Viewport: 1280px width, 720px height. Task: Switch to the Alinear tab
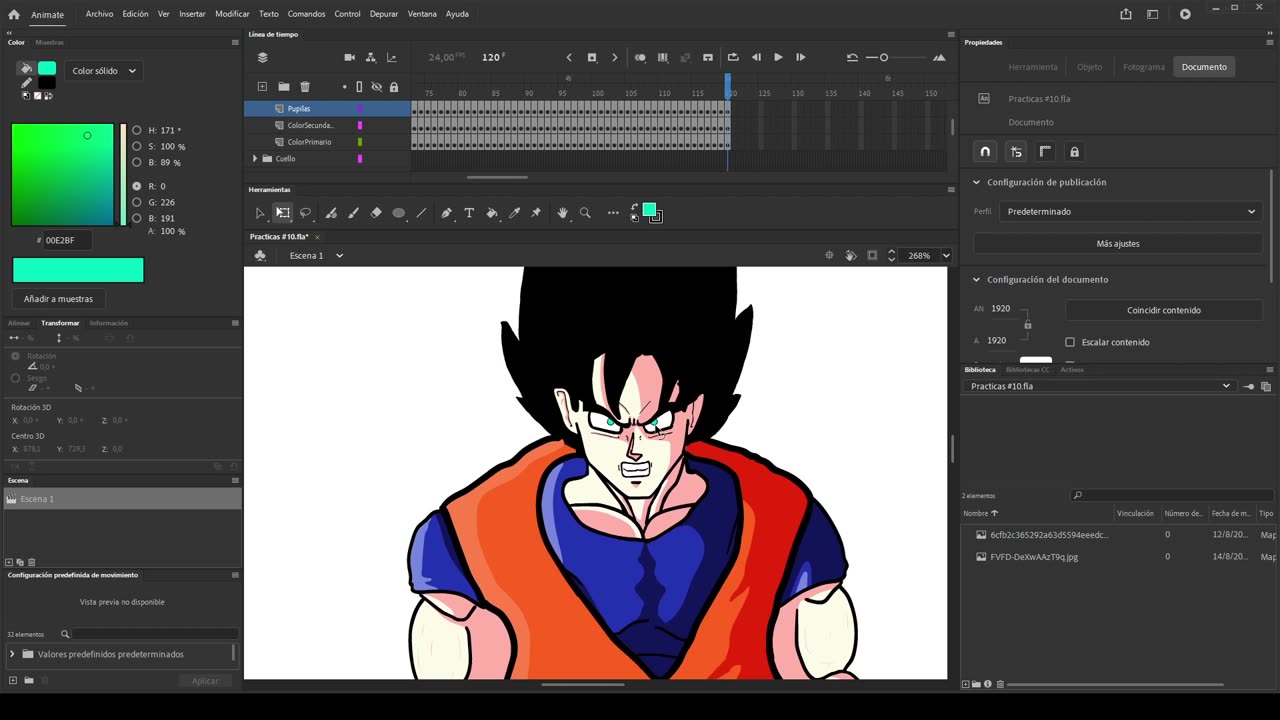19,323
